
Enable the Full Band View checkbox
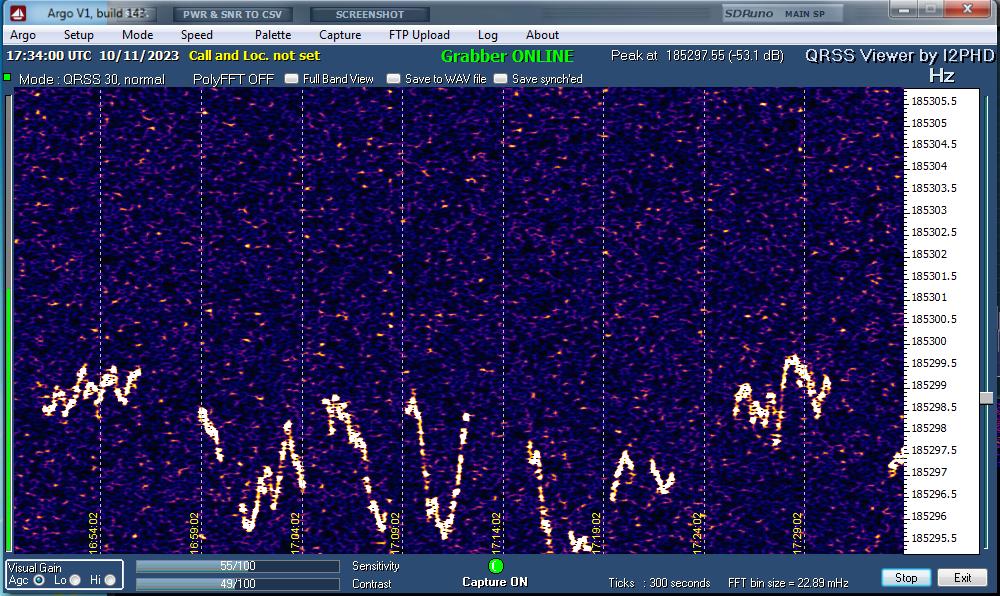tap(291, 79)
